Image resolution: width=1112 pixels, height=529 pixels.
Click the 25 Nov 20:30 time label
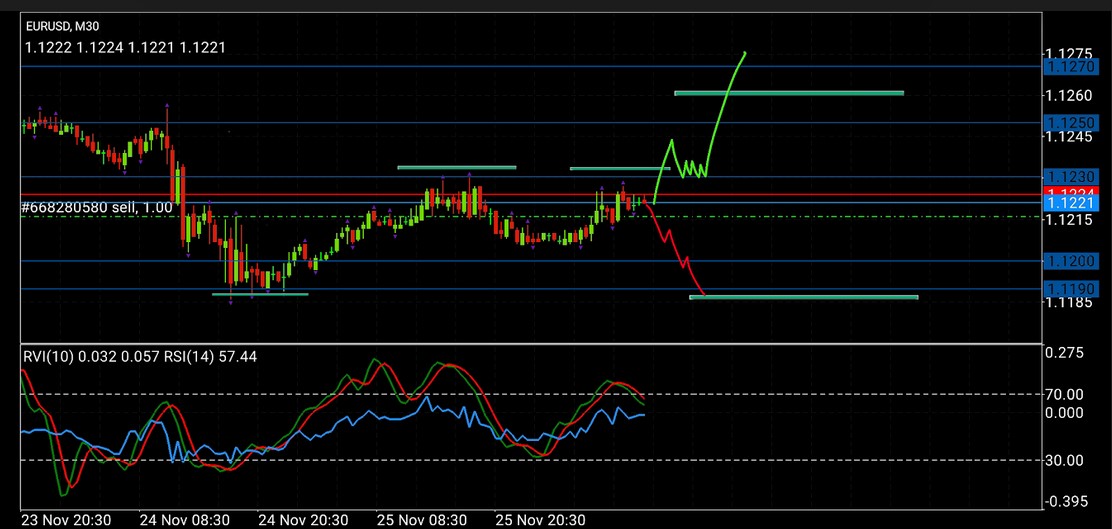pyautogui.click(x=540, y=520)
